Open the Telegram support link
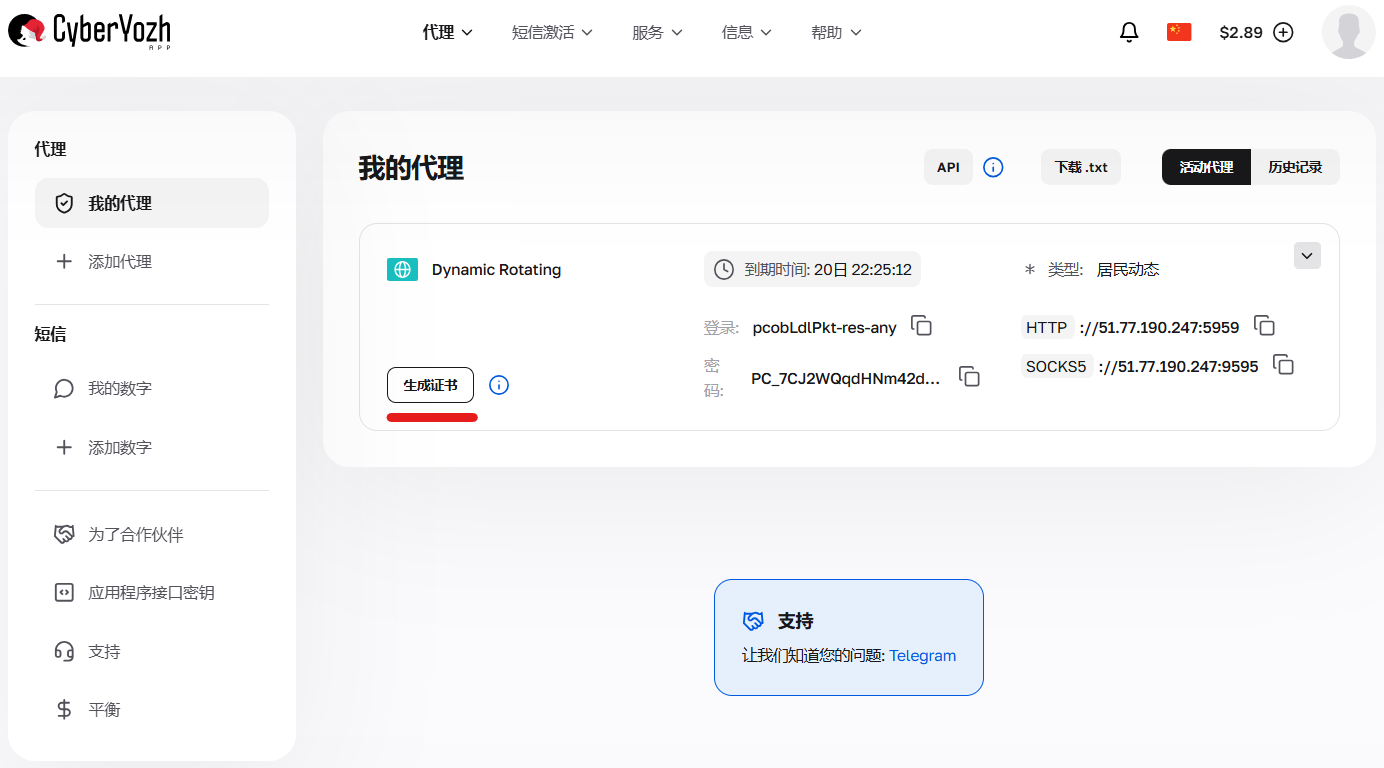The image size is (1384, 768). [922, 655]
